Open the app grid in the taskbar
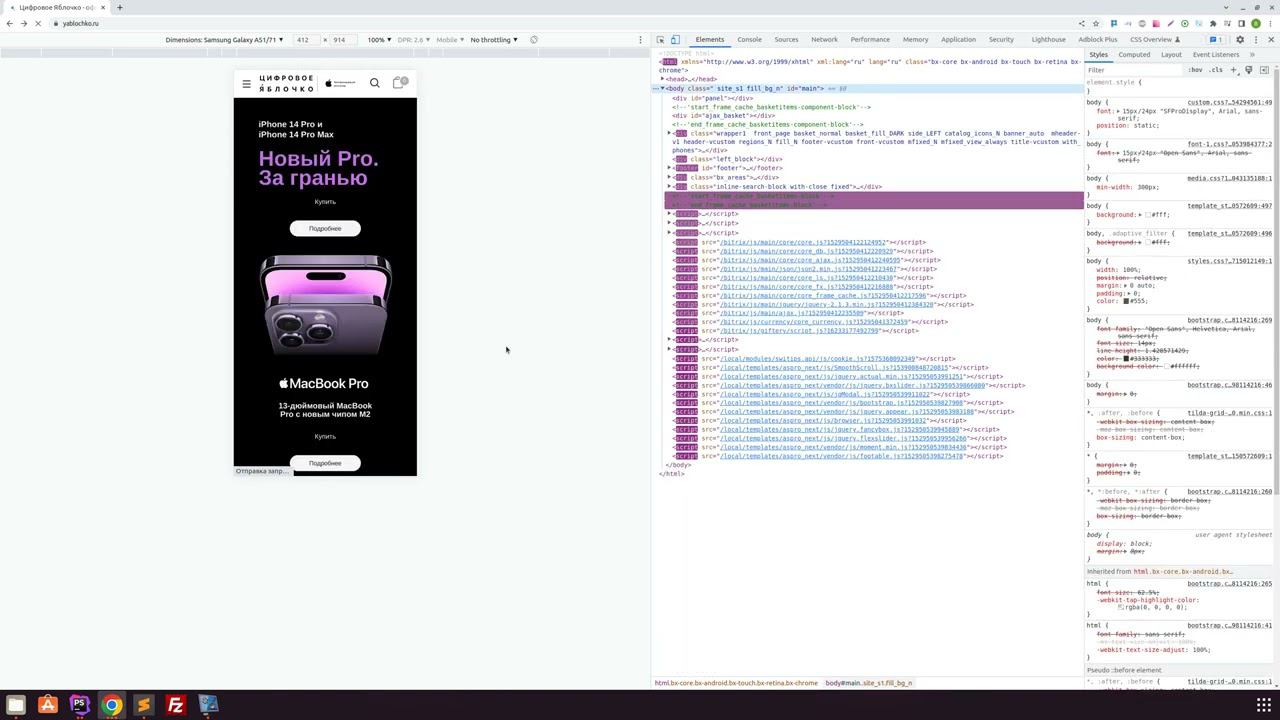This screenshot has width=1280, height=720. tap(1263, 705)
